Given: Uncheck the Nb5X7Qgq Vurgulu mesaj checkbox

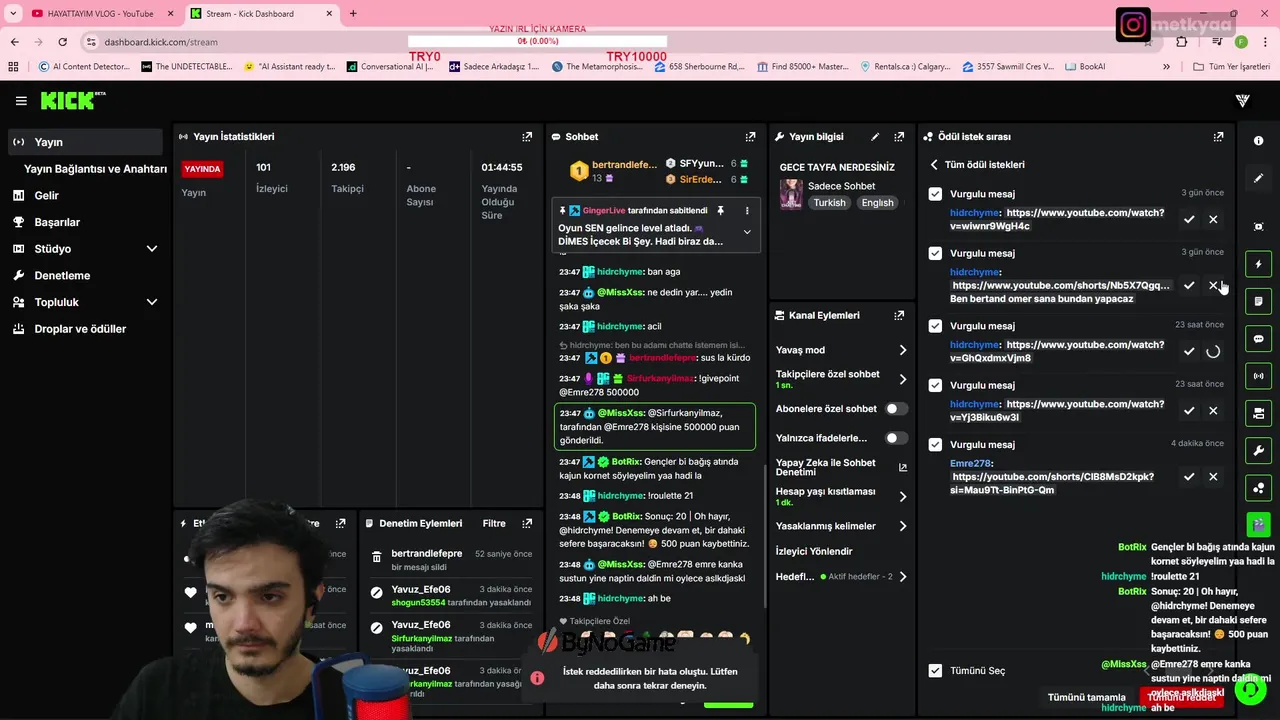Looking at the screenshot, I should tap(935, 253).
